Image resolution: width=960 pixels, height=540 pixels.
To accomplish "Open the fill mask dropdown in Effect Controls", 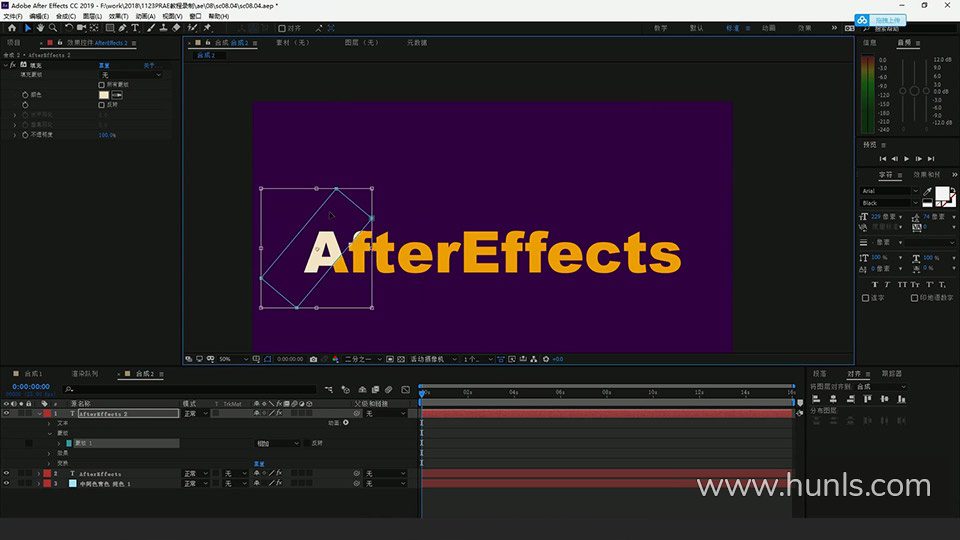I will (131, 75).
